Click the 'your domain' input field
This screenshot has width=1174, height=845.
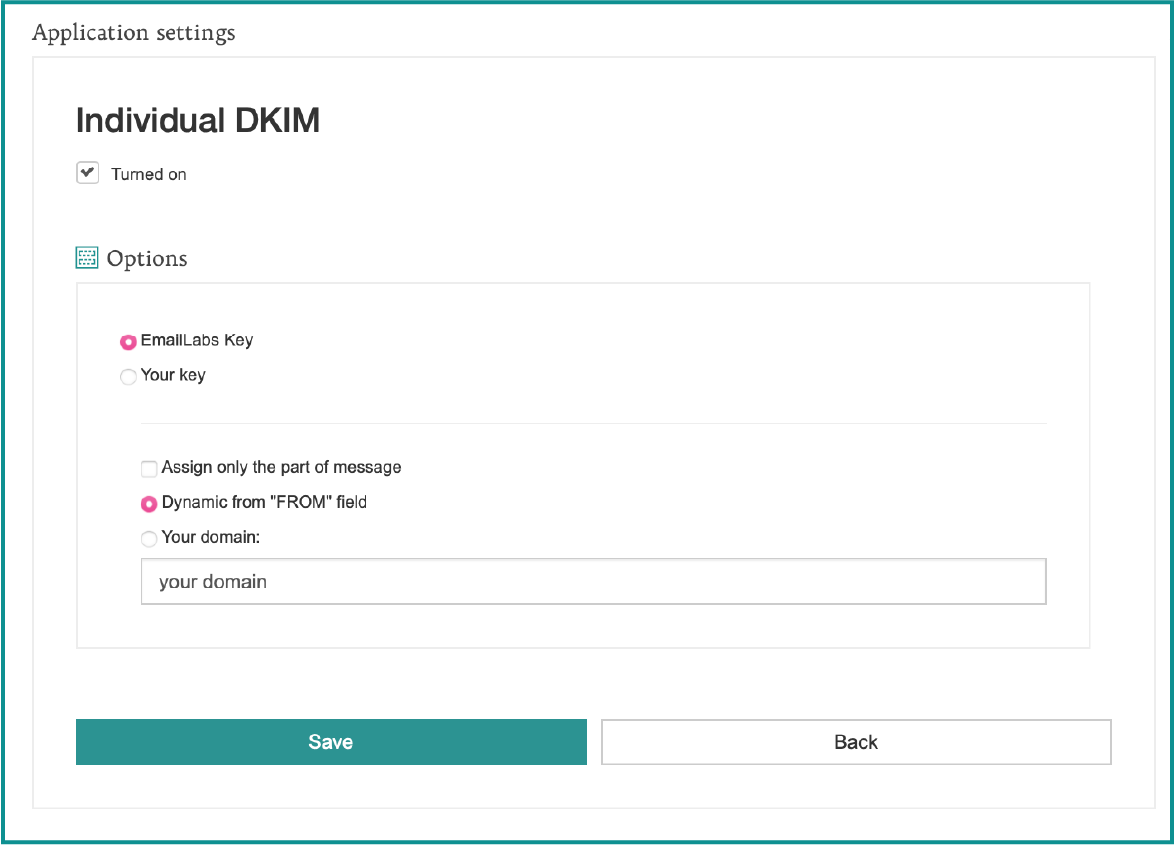pyautogui.click(x=593, y=581)
